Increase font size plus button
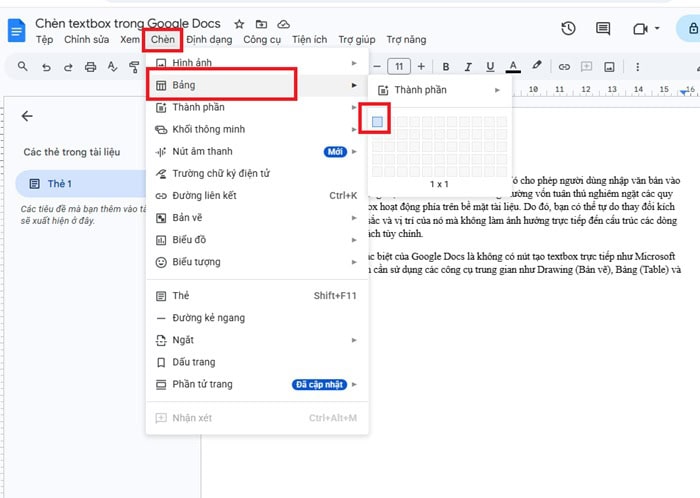700x498 pixels. [421, 66]
